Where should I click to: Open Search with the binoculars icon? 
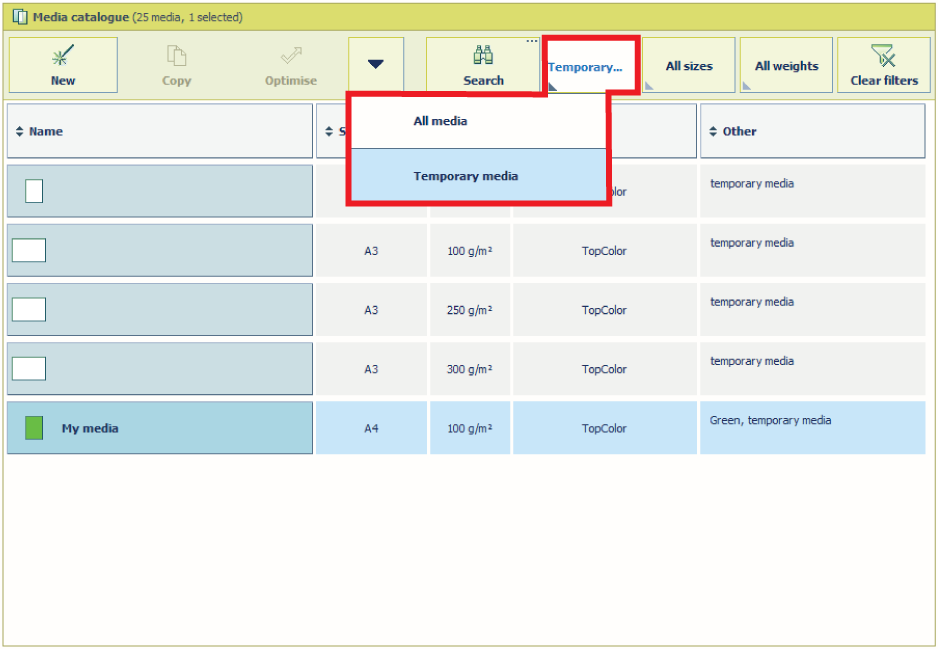click(483, 56)
